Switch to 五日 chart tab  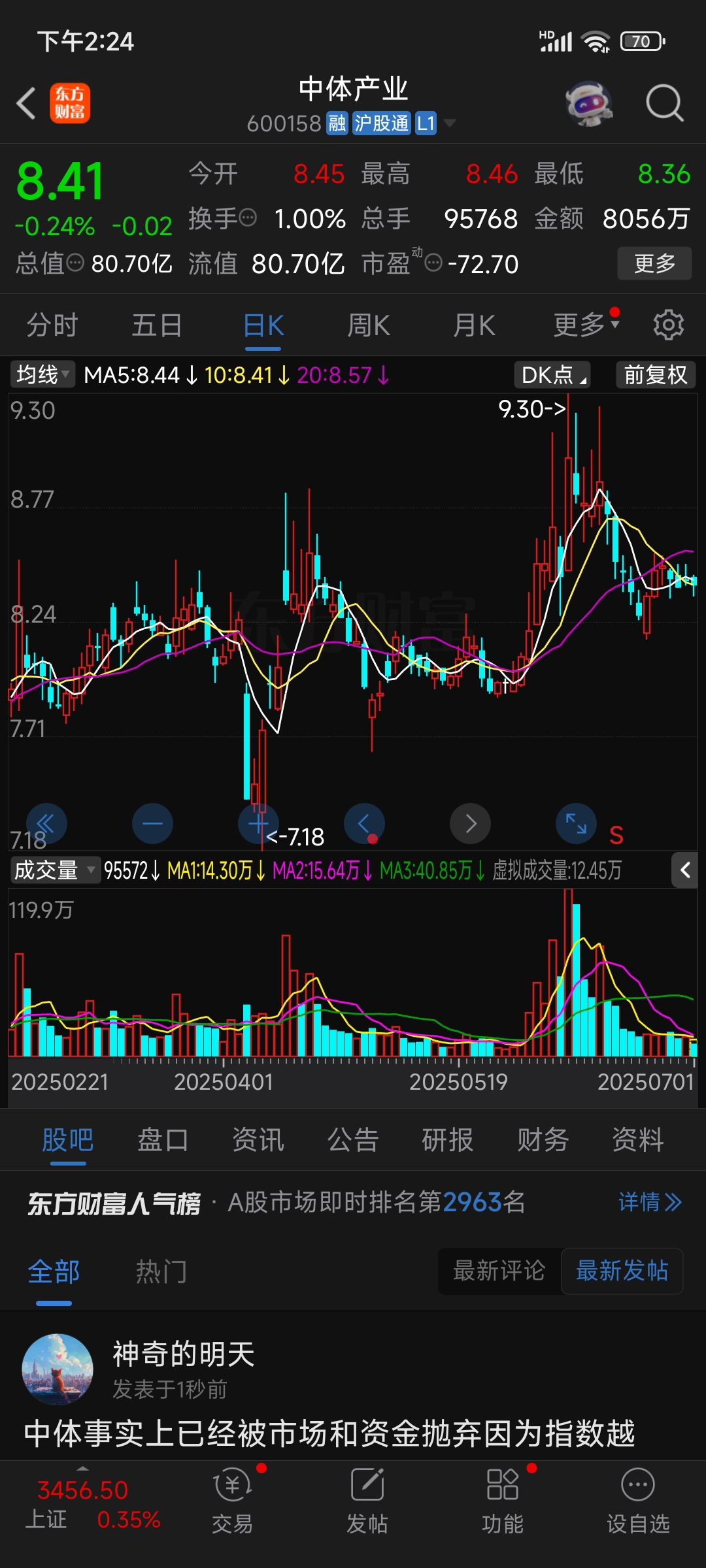(157, 325)
